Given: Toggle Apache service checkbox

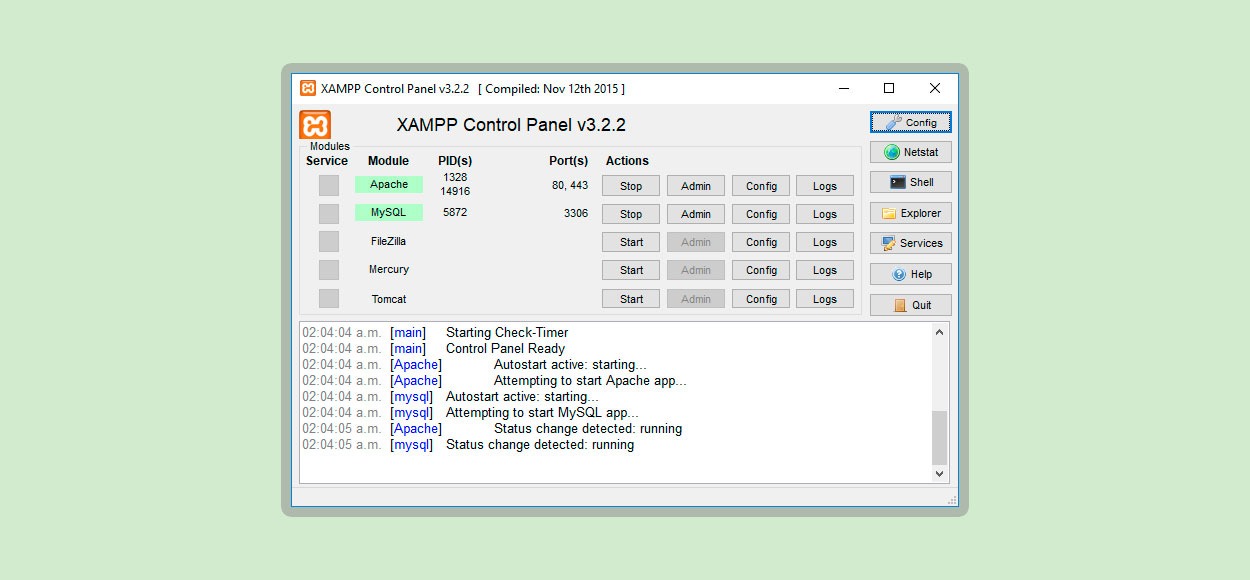Looking at the screenshot, I should pyautogui.click(x=329, y=185).
